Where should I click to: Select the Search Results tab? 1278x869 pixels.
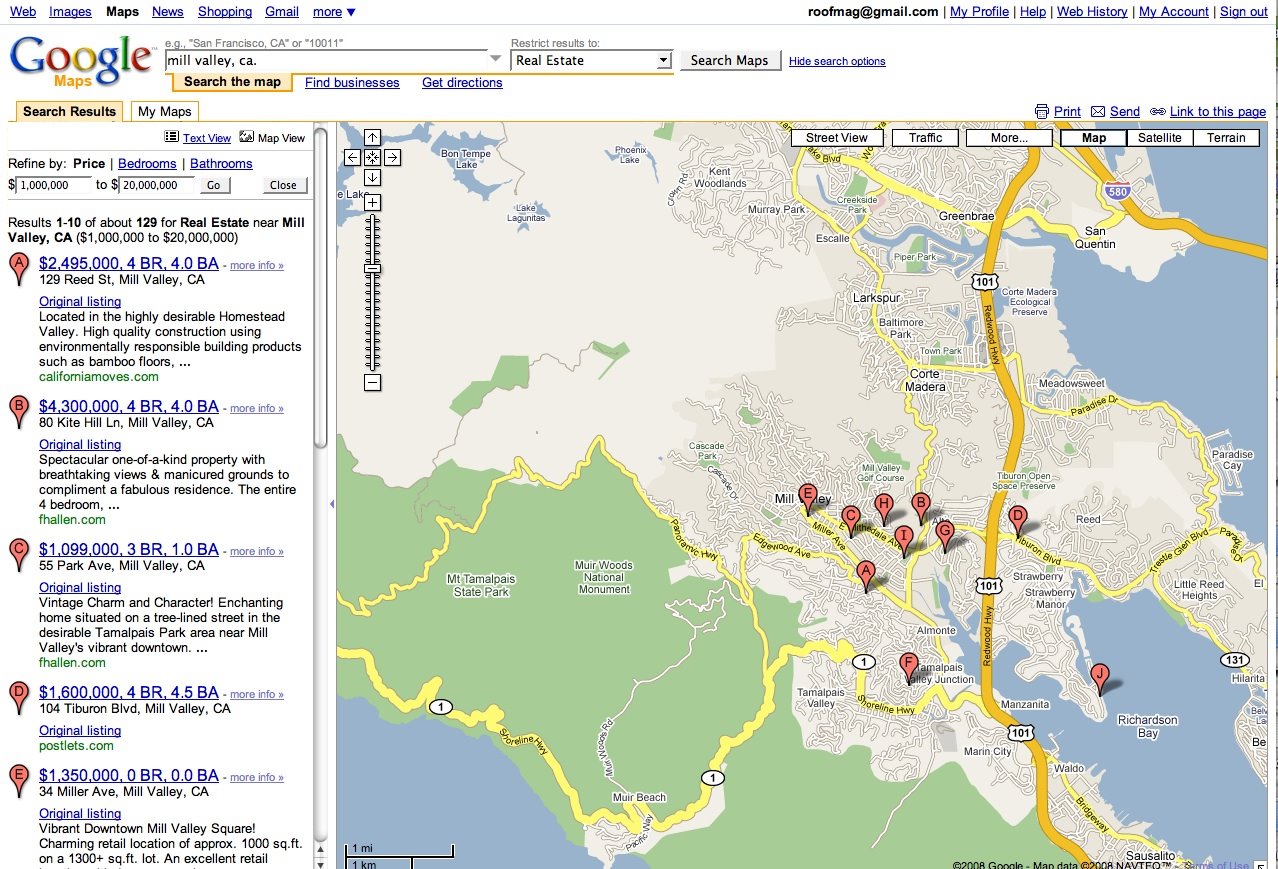pos(70,111)
